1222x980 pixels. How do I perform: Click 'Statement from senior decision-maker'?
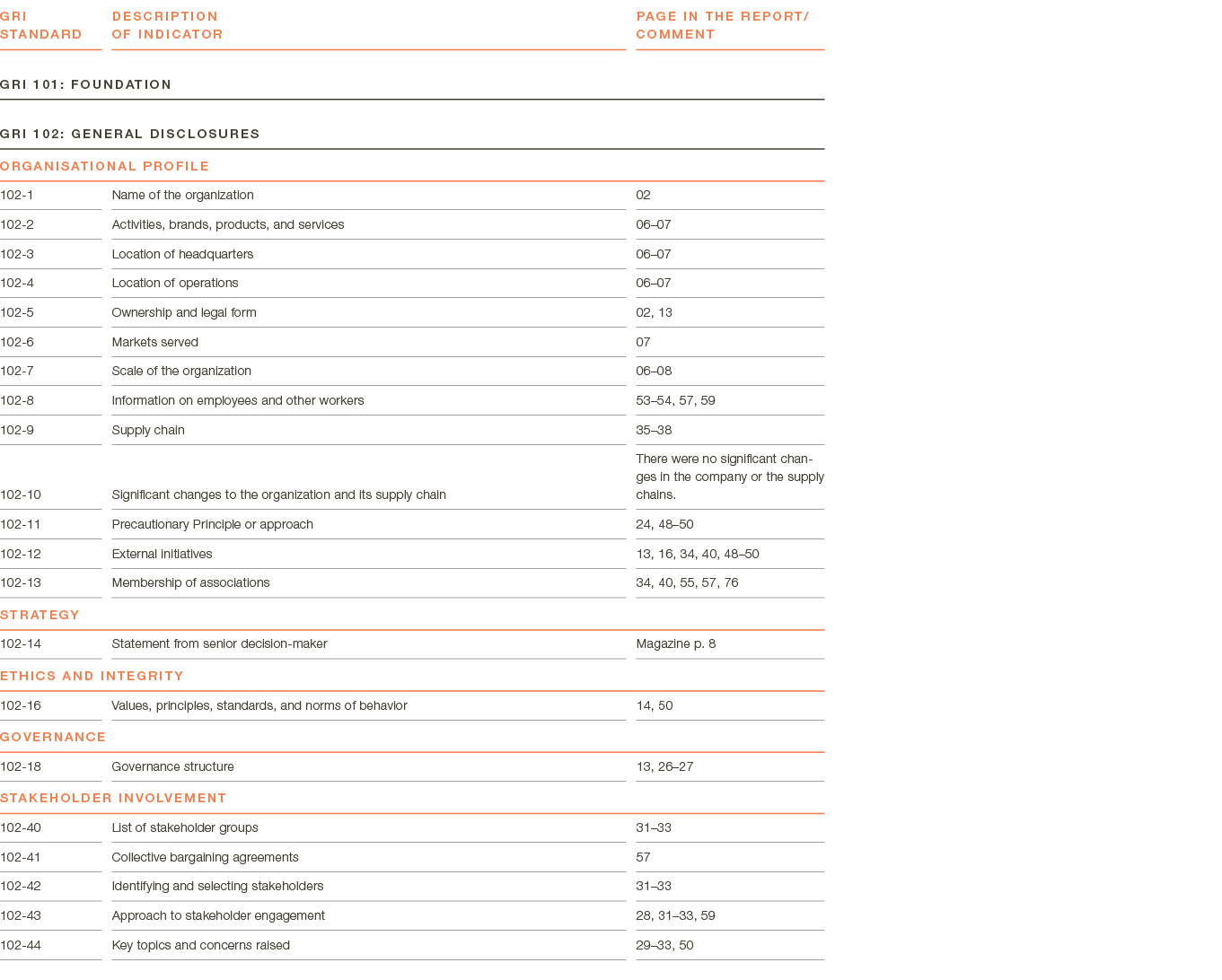click(x=219, y=643)
